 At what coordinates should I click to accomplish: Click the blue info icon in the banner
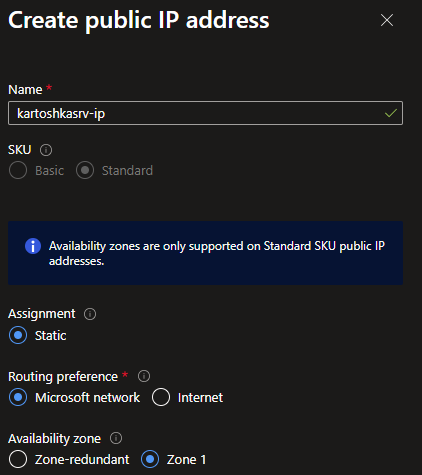[33, 246]
